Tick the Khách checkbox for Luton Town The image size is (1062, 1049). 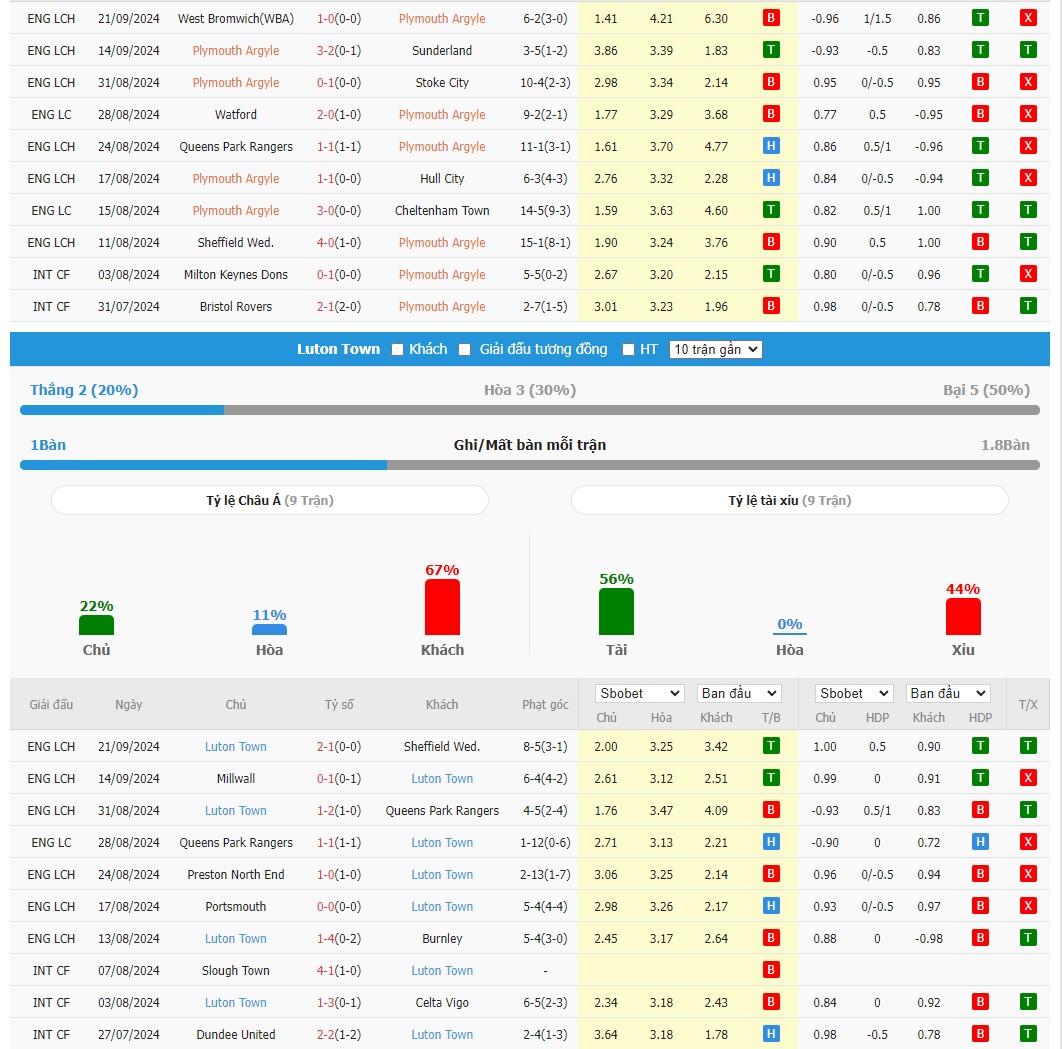(398, 349)
